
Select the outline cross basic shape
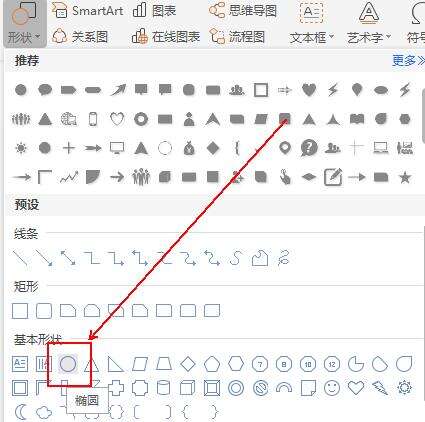pos(117,388)
